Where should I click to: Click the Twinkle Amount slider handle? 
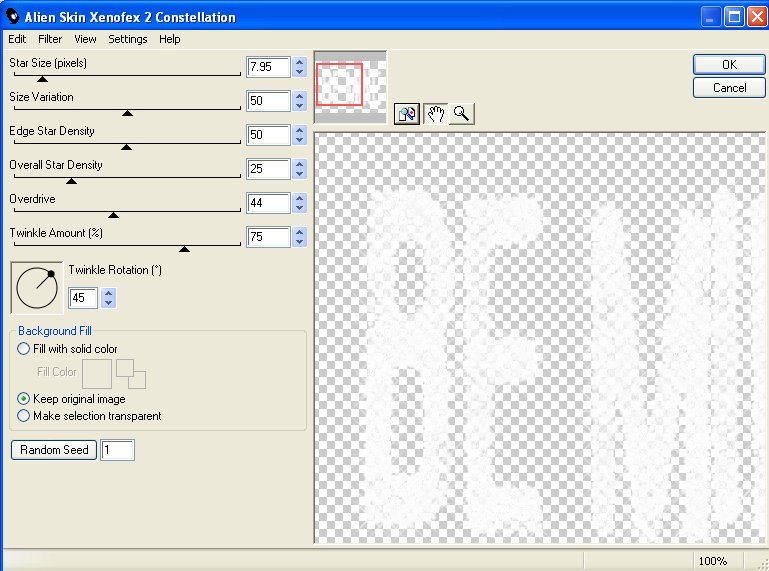tap(184, 249)
